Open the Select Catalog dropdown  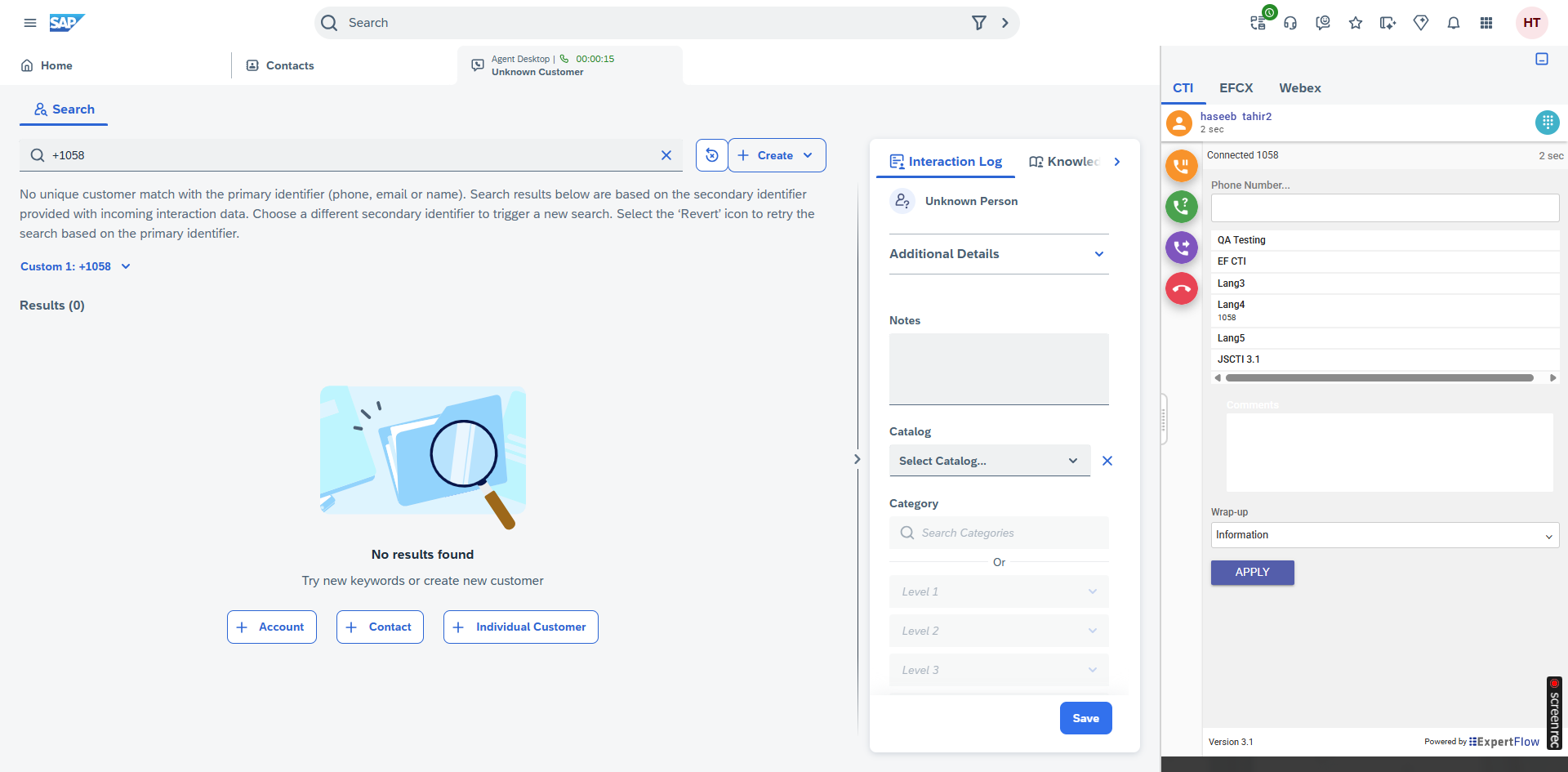click(989, 461)
